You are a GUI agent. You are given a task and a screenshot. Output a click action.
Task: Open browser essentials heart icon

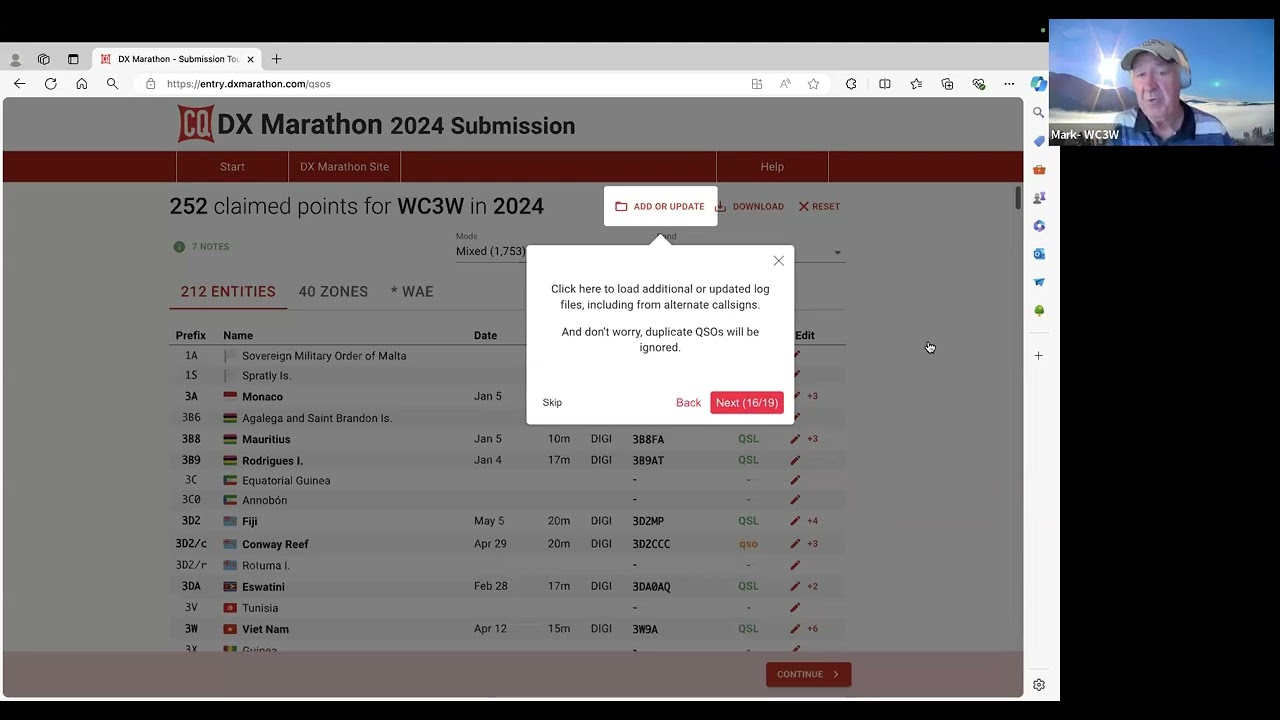[x=978, y=84]
